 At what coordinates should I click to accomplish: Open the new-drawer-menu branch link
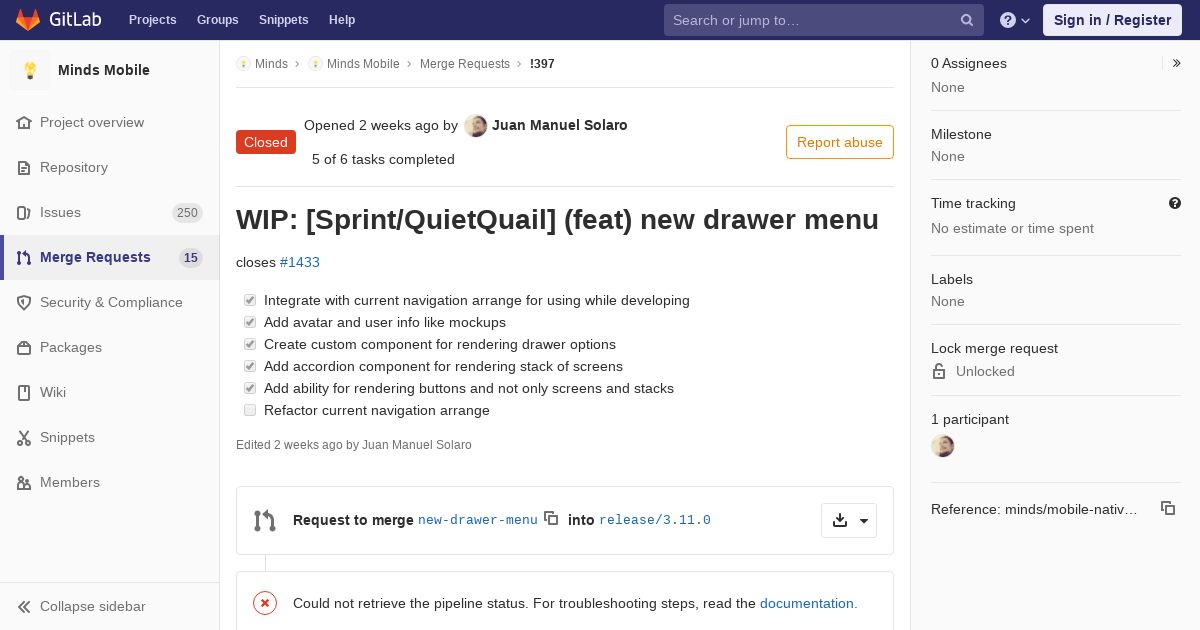tap(478, 520)
